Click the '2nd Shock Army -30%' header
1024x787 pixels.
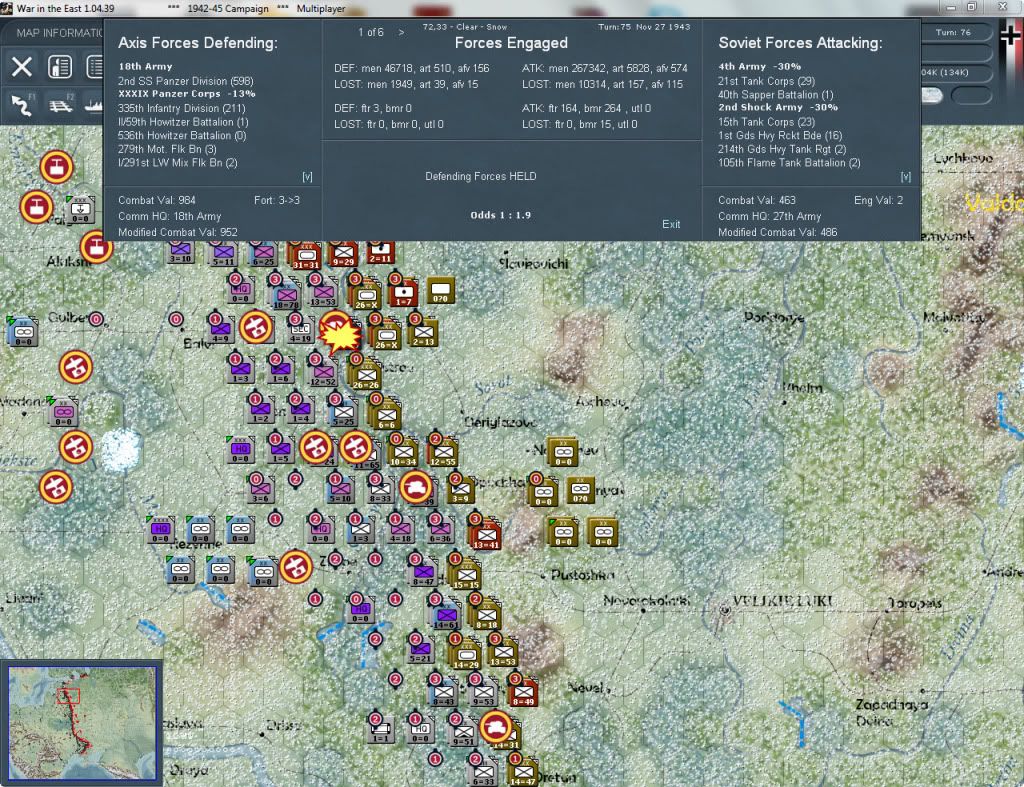tap(778, 108)
